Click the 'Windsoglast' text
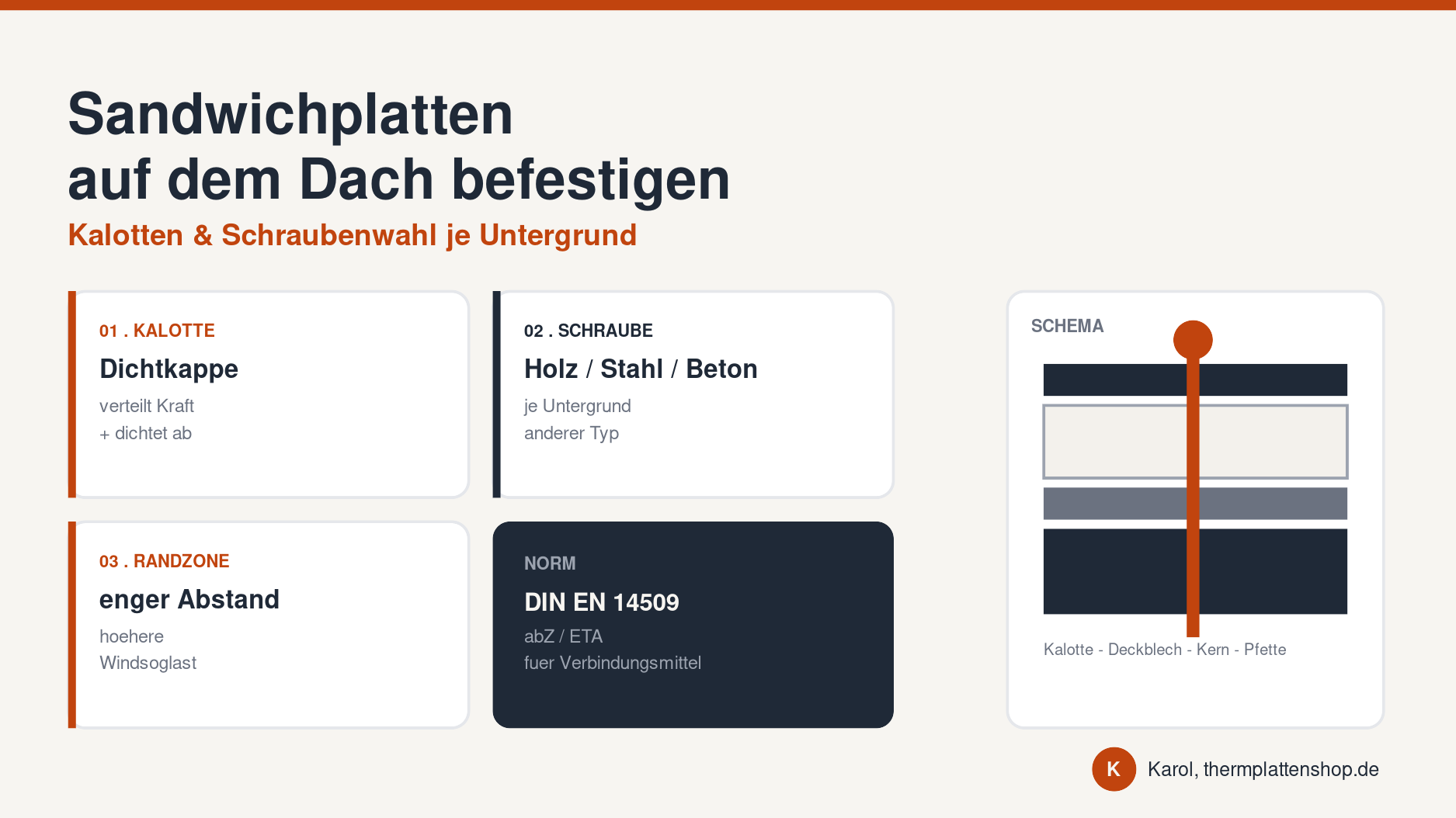The width and height of the screenshot is (1456, 818). (x=148, y=663)
